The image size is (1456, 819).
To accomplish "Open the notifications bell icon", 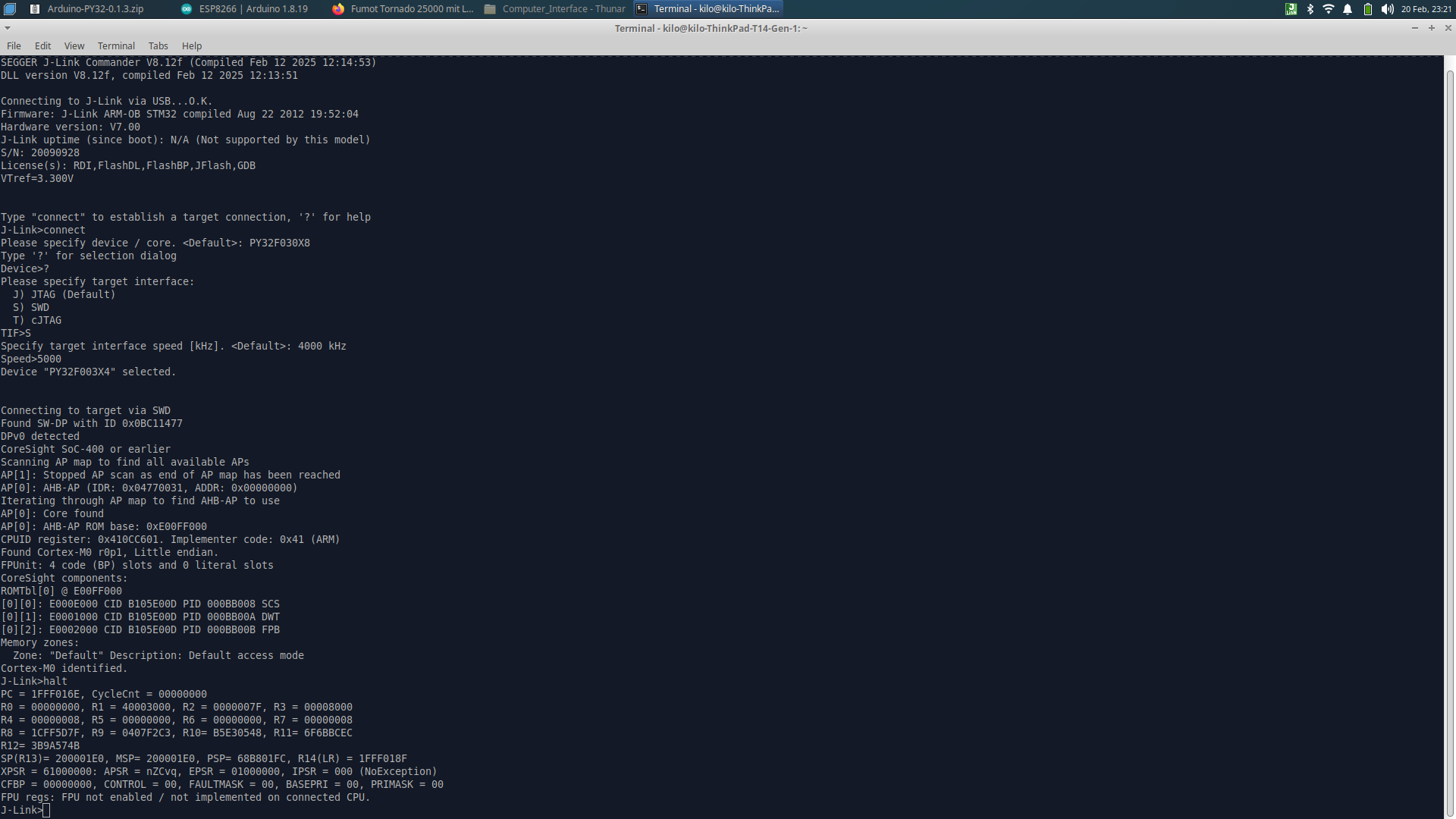I will (1348, 9).
